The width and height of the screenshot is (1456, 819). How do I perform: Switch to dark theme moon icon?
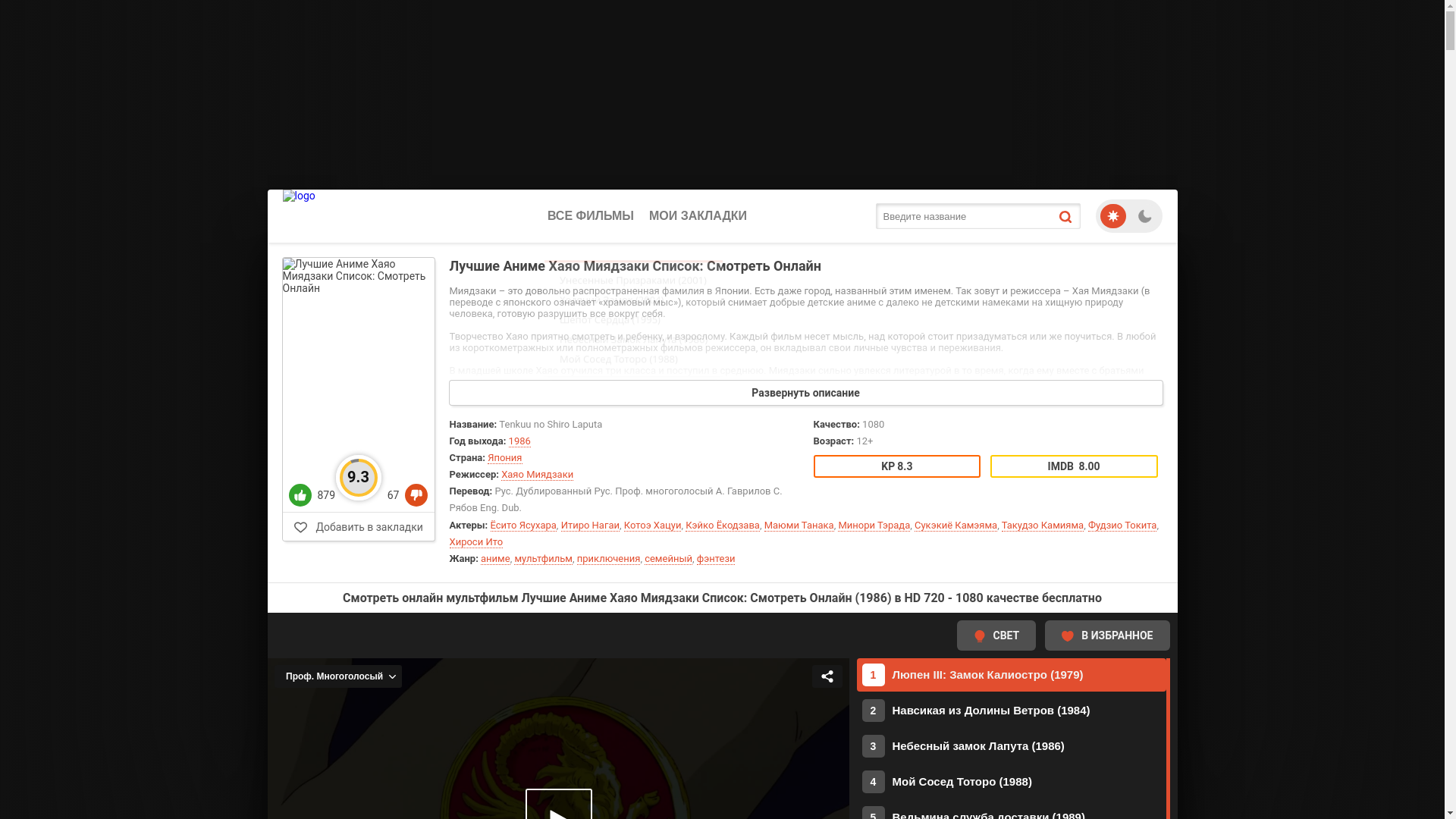[1145, 216]
